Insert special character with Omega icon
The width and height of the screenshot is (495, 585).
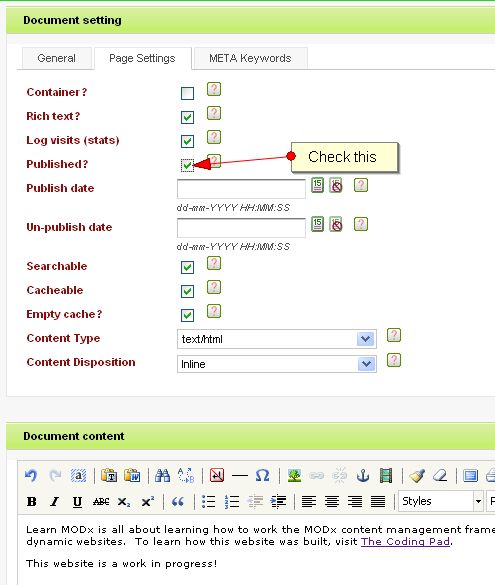[262, 476]
